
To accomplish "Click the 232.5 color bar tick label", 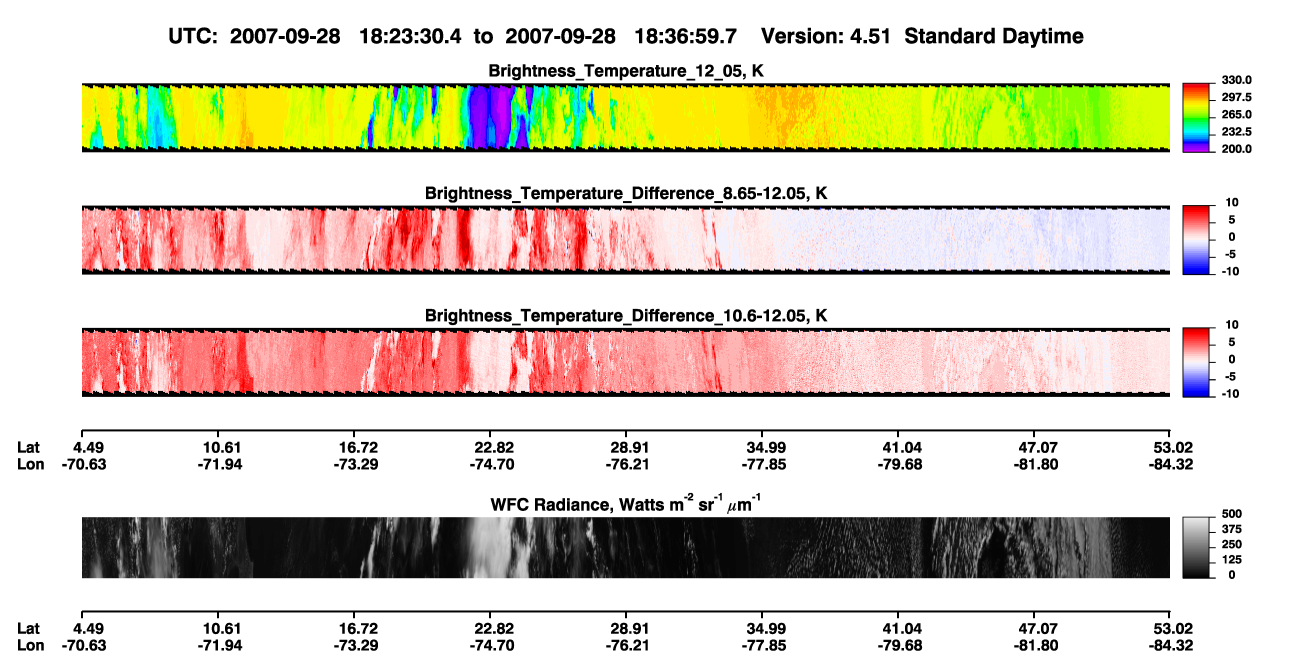I will 1236,131.
